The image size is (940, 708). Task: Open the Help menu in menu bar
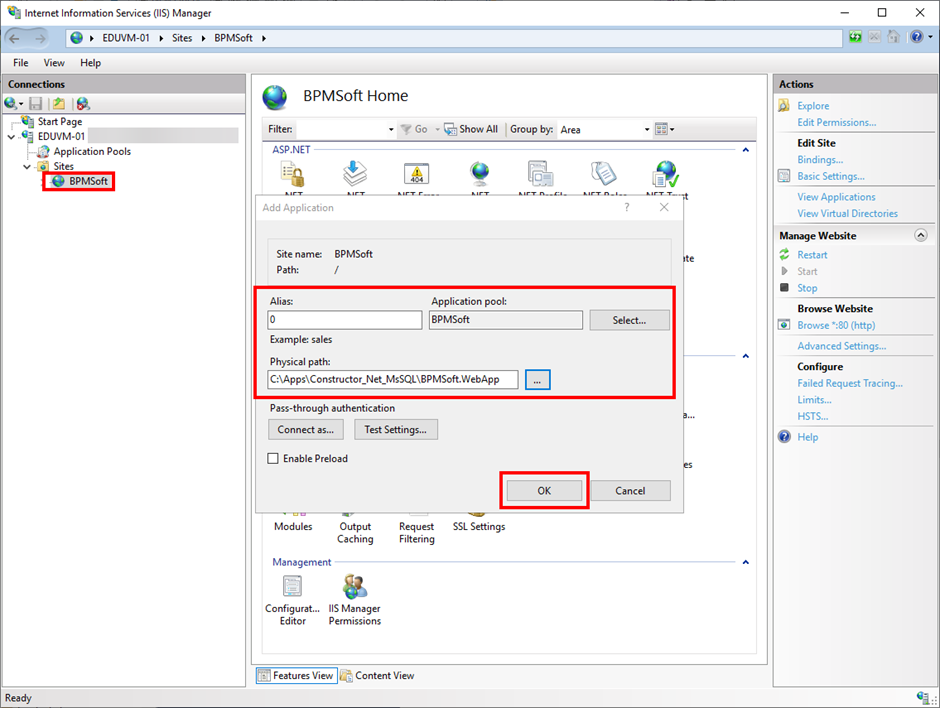tap(91, 63)
